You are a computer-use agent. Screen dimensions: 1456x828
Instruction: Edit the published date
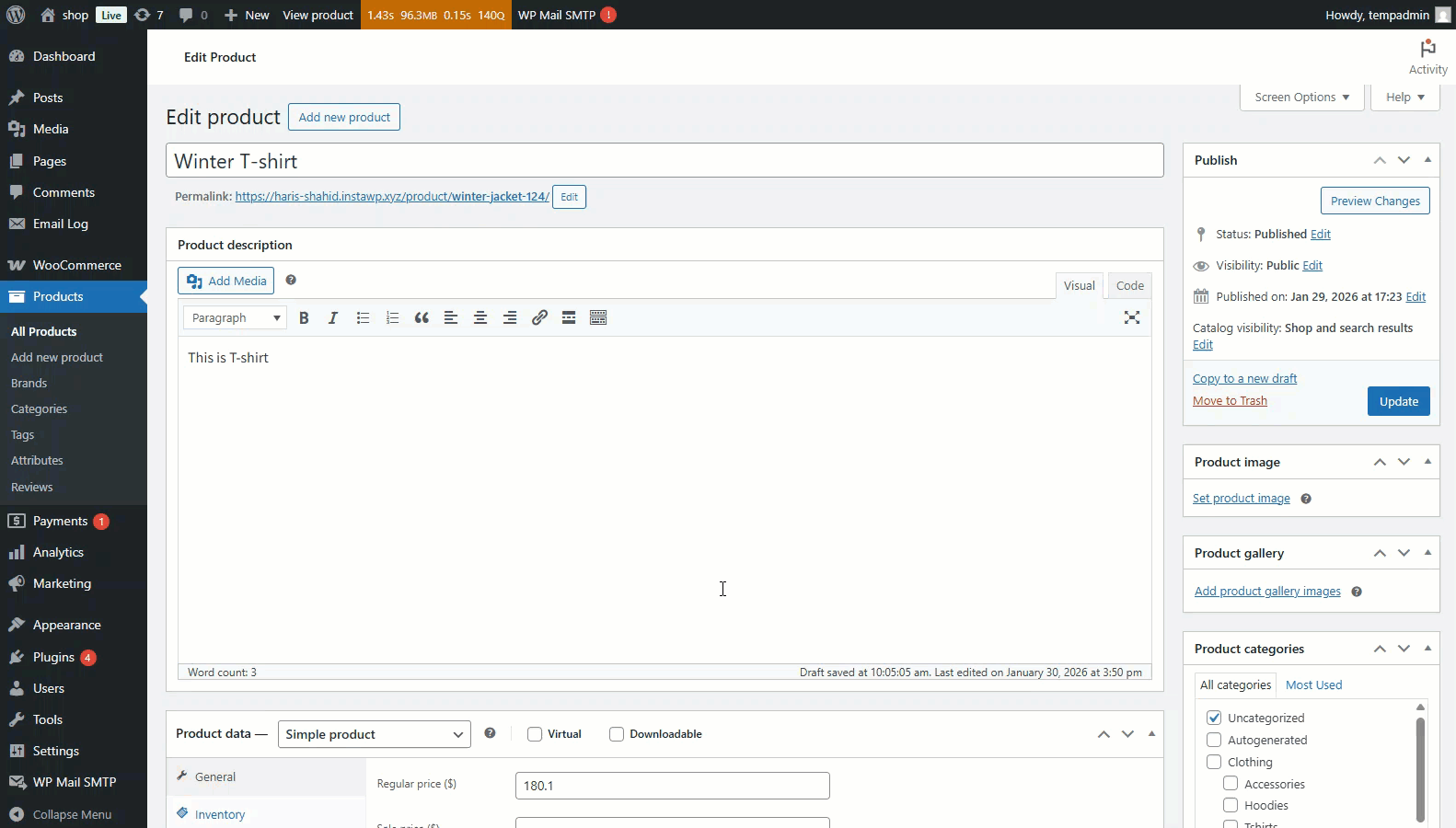tap(1416, 297)
